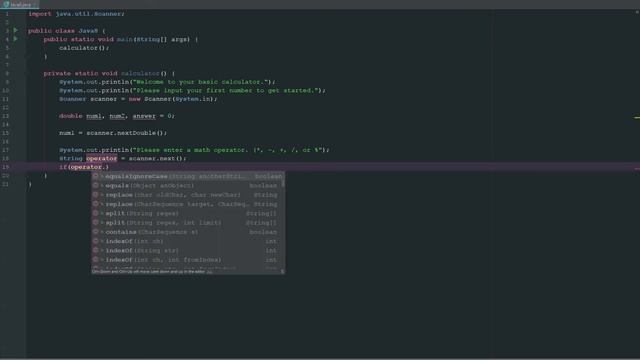640x360 pixels.
Task: Click highlighted operator variable on line 18
Action: [x=102, y=159]
